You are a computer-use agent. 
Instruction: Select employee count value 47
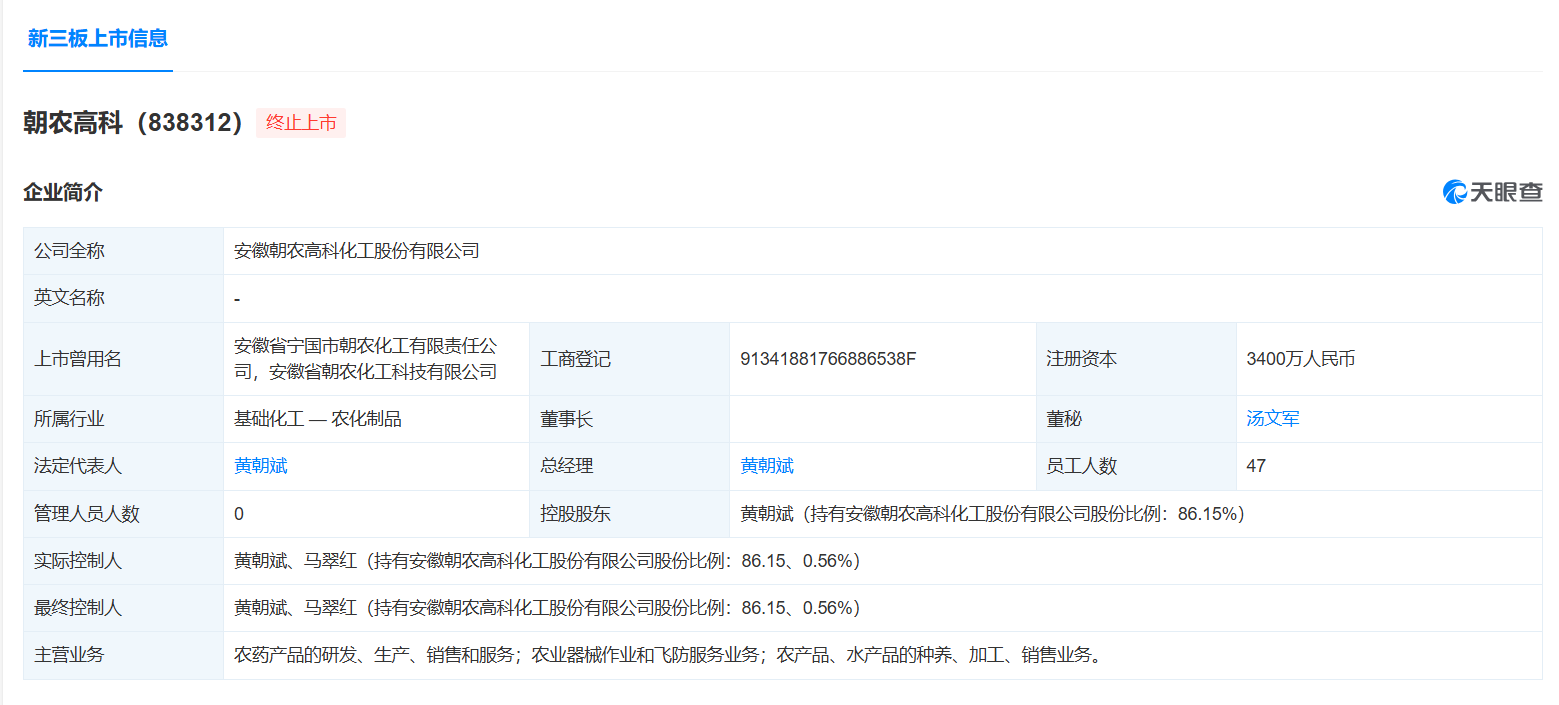tap(1256, 466)
